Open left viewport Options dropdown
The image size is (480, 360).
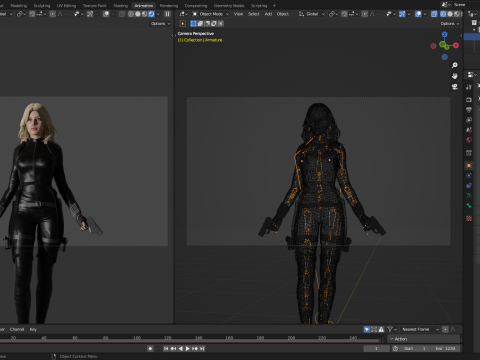pyautogui.click(x=160, y=24)
